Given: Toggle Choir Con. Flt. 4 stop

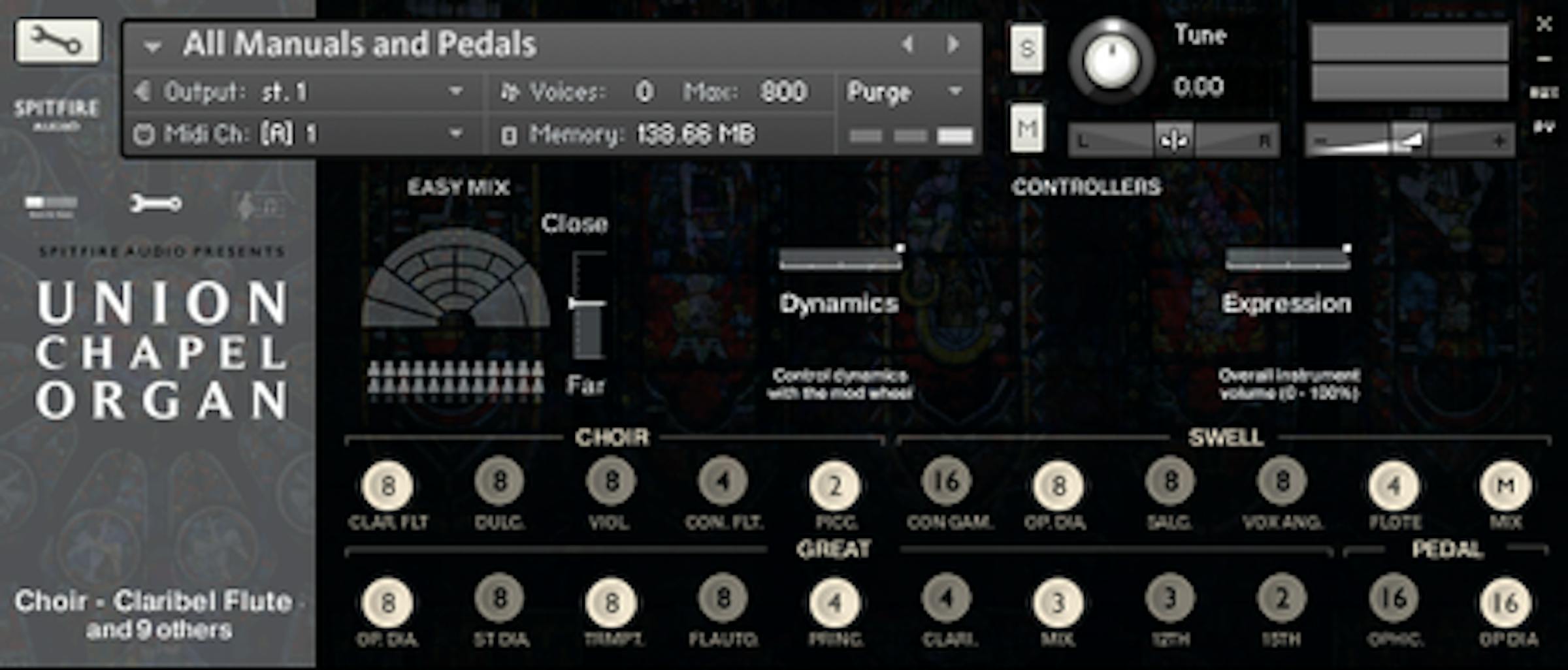Looking at the screenshot, I should pyautogui.click(x=723, y=482).
